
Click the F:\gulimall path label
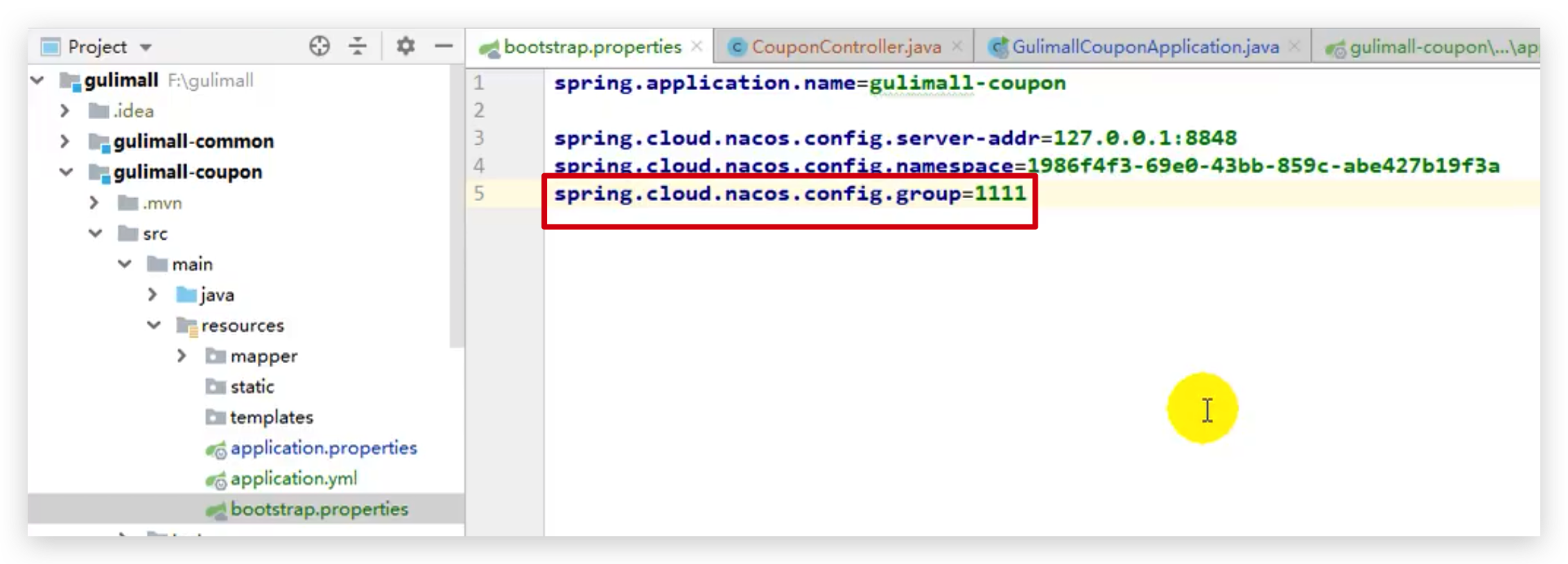[x=210, y=80]
